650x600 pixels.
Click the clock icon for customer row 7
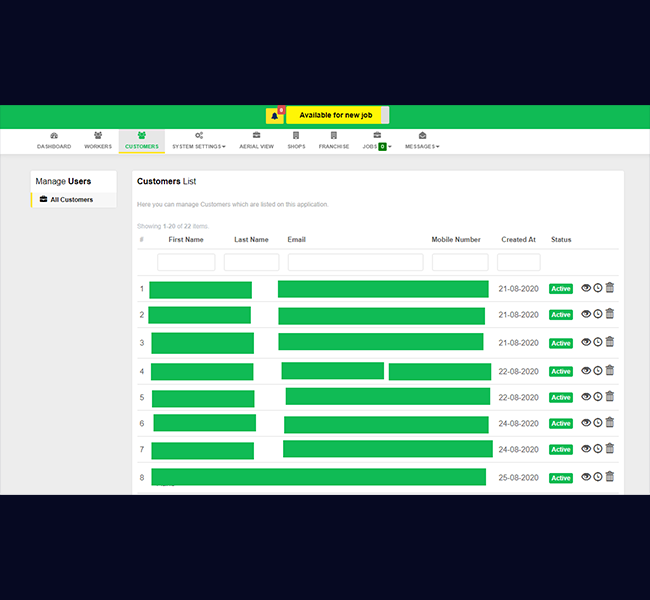click(598, 450)
